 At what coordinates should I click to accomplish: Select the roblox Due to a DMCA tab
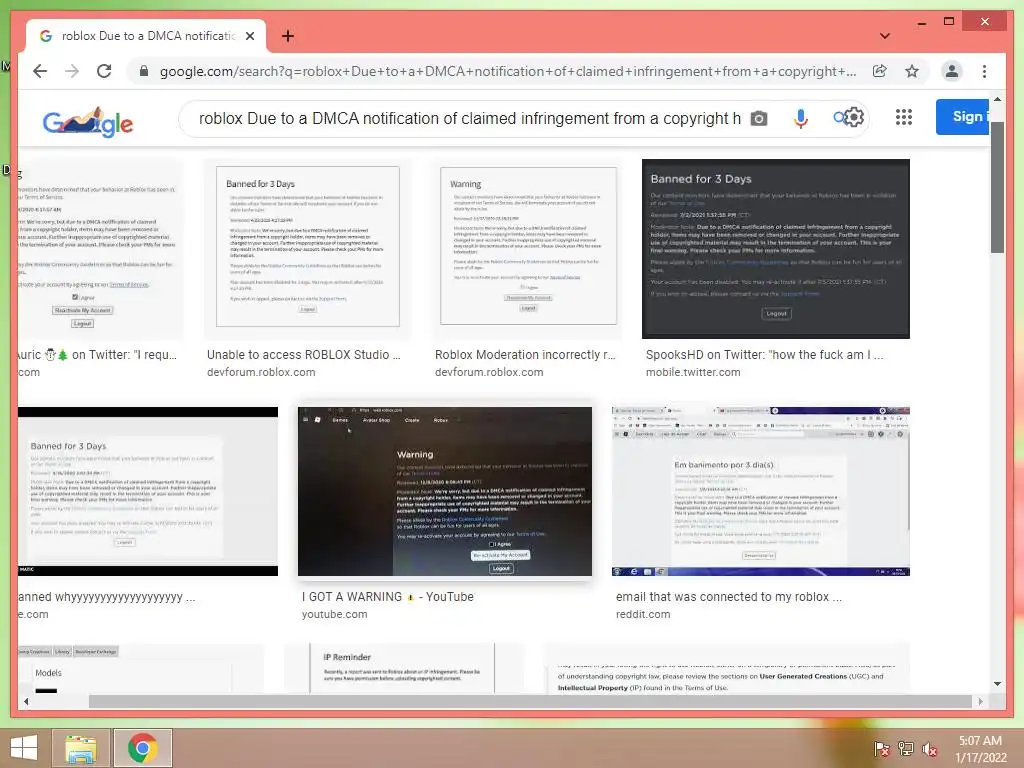coord(145,36)
